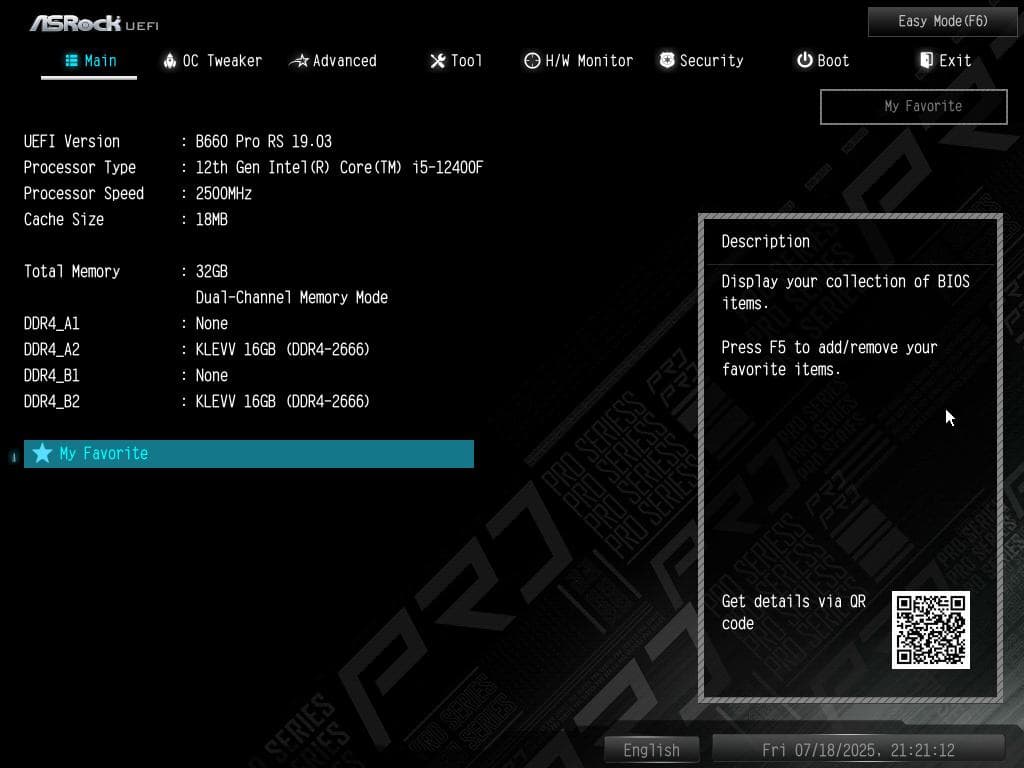Open the Exit tab
This screenshot has width=1024, height=768.
[x=944, y=60]
